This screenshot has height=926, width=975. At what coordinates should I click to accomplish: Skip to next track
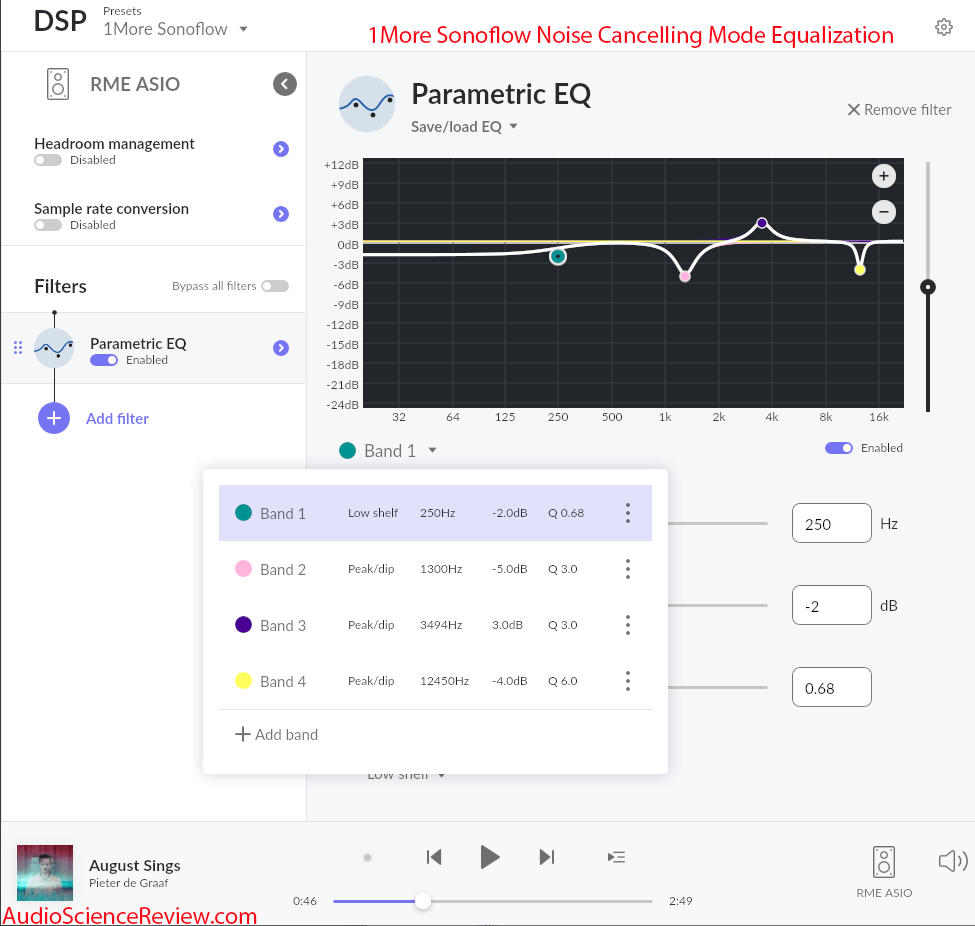(547, 857)
